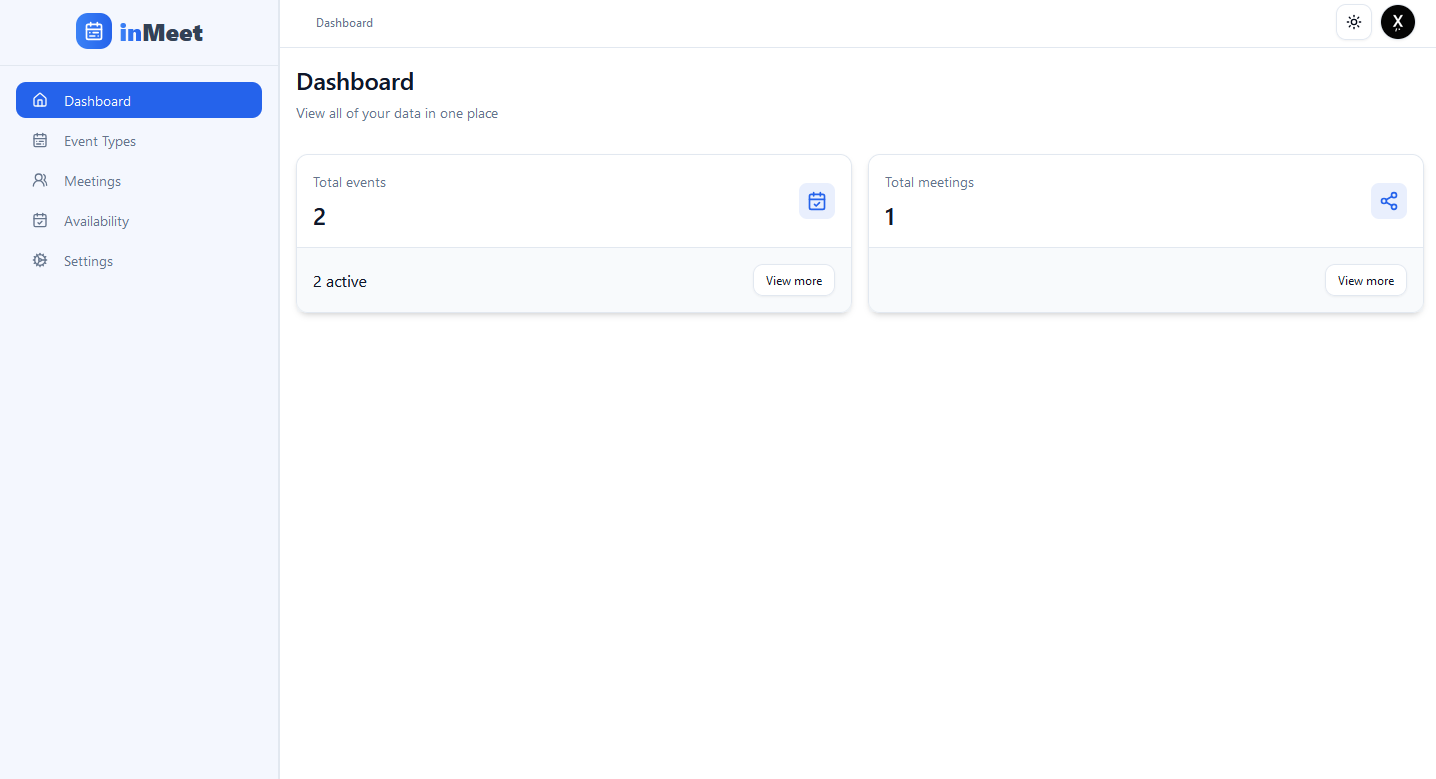Click share icon in Total meetings card

click(1389, 201)
